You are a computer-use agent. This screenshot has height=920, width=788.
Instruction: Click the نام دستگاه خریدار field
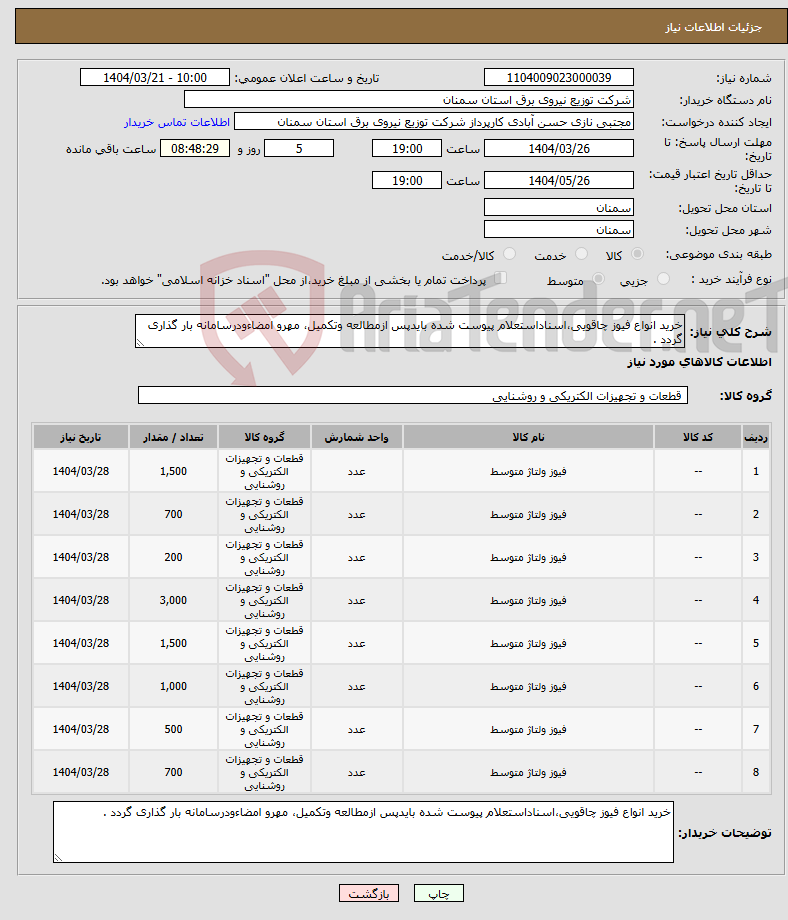[x=409, y=99]
